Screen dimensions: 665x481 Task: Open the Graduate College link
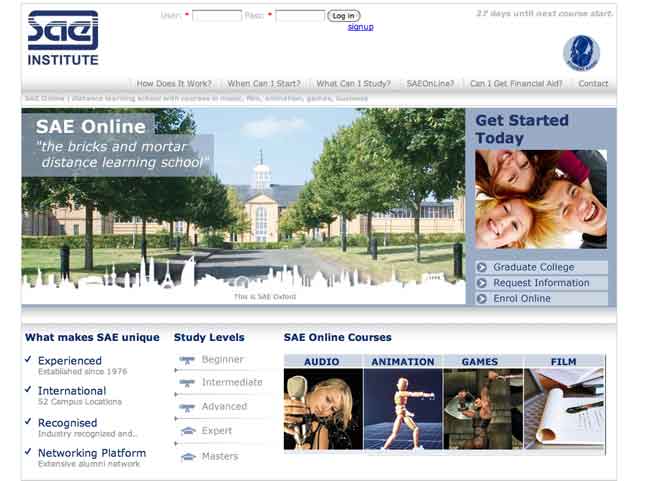point(534,267)
